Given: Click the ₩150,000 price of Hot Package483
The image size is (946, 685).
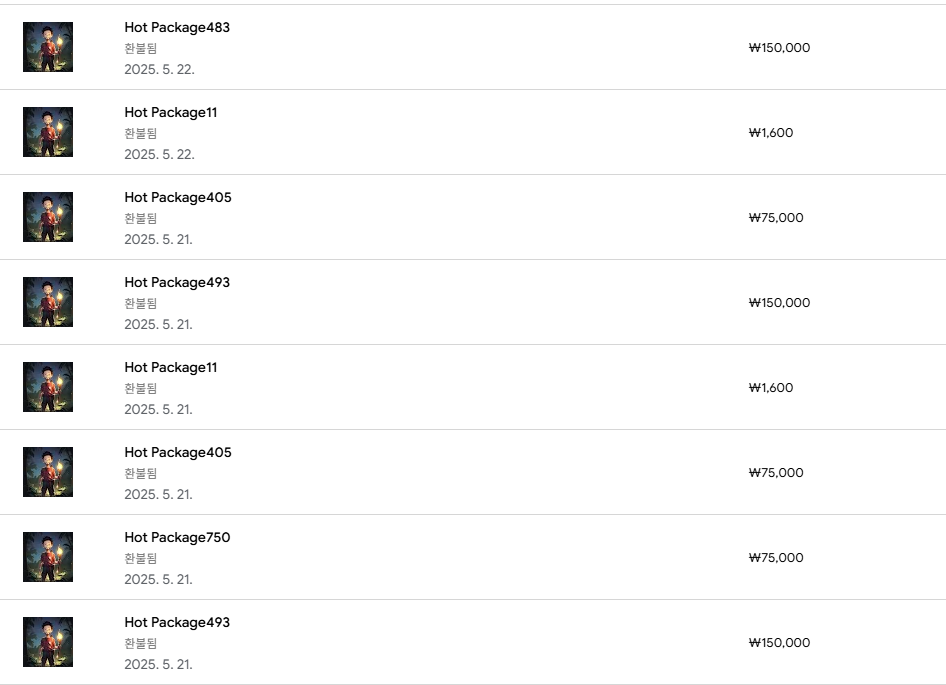Looking at the screenshot, I should [x=779, y=48].
